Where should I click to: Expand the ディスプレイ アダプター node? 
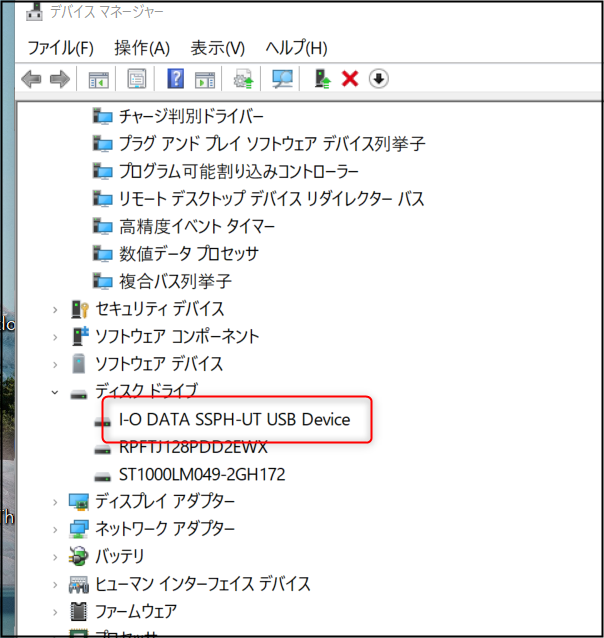pos(55,502)
